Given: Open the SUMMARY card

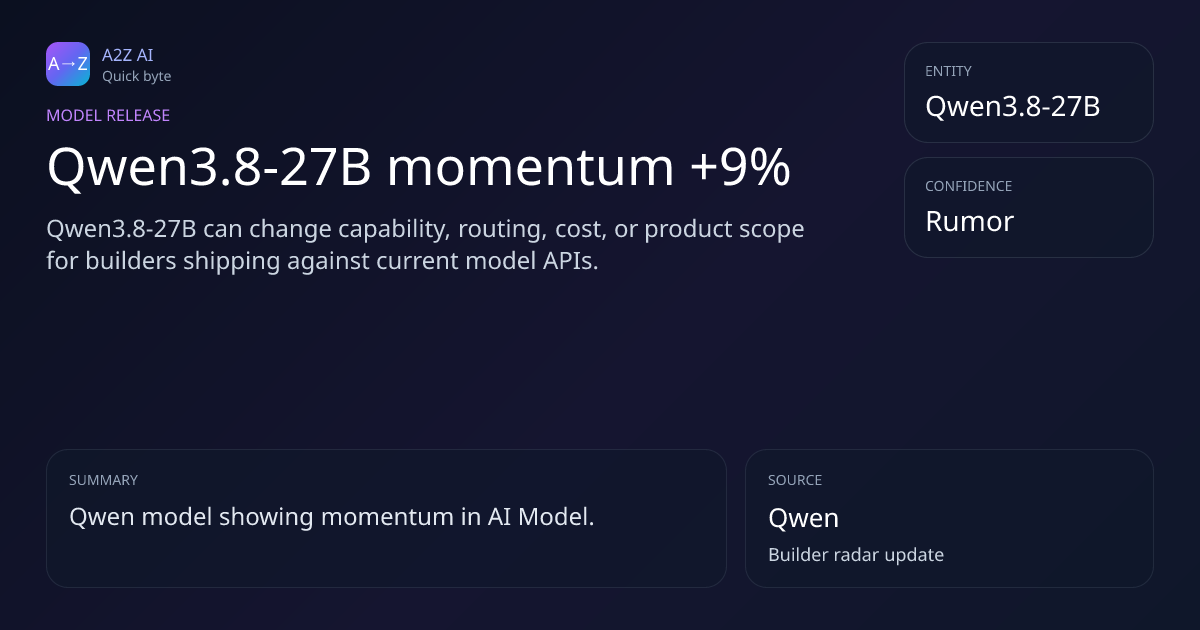Looking at the screenshot, I should tap(386, 518).
